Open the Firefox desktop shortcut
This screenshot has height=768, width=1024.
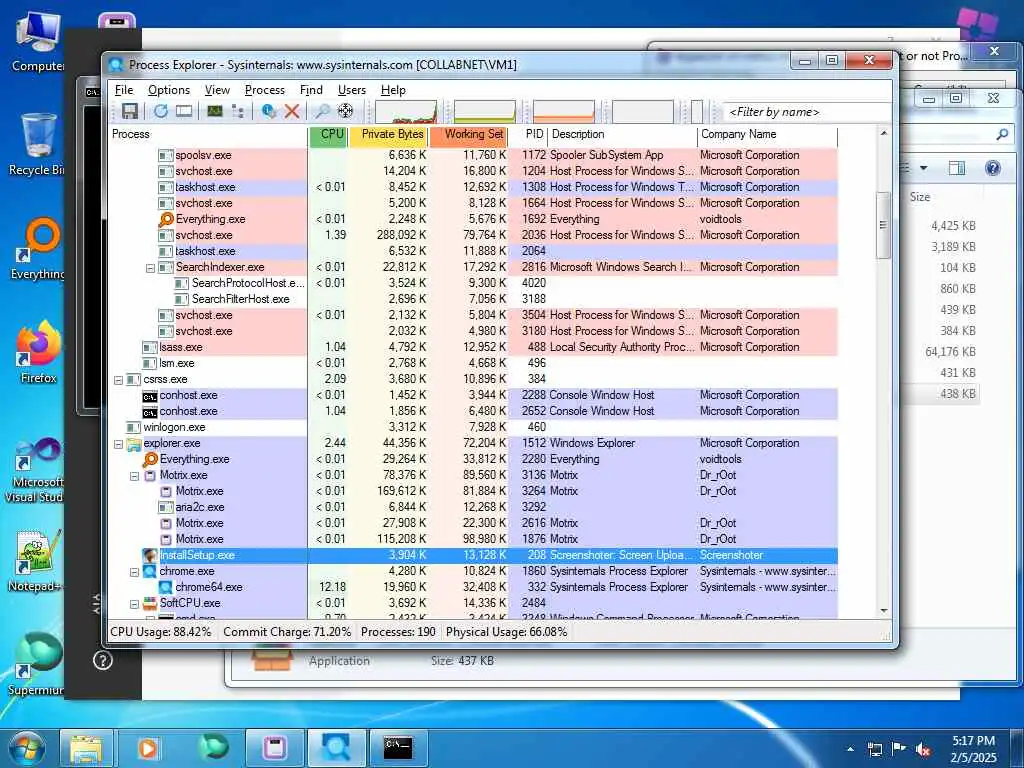[x=39, y=353]
